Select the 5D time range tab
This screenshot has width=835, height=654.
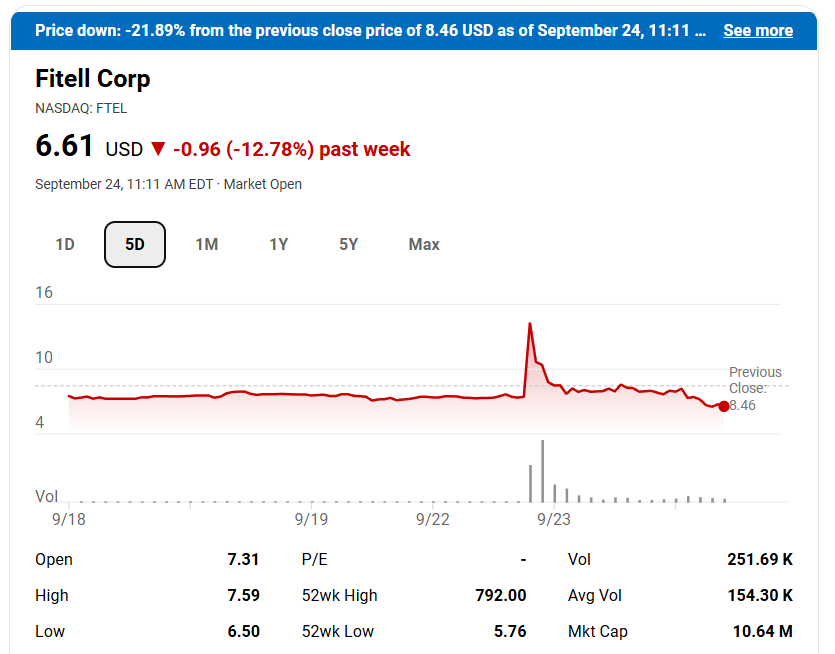[x=135, y=244]
